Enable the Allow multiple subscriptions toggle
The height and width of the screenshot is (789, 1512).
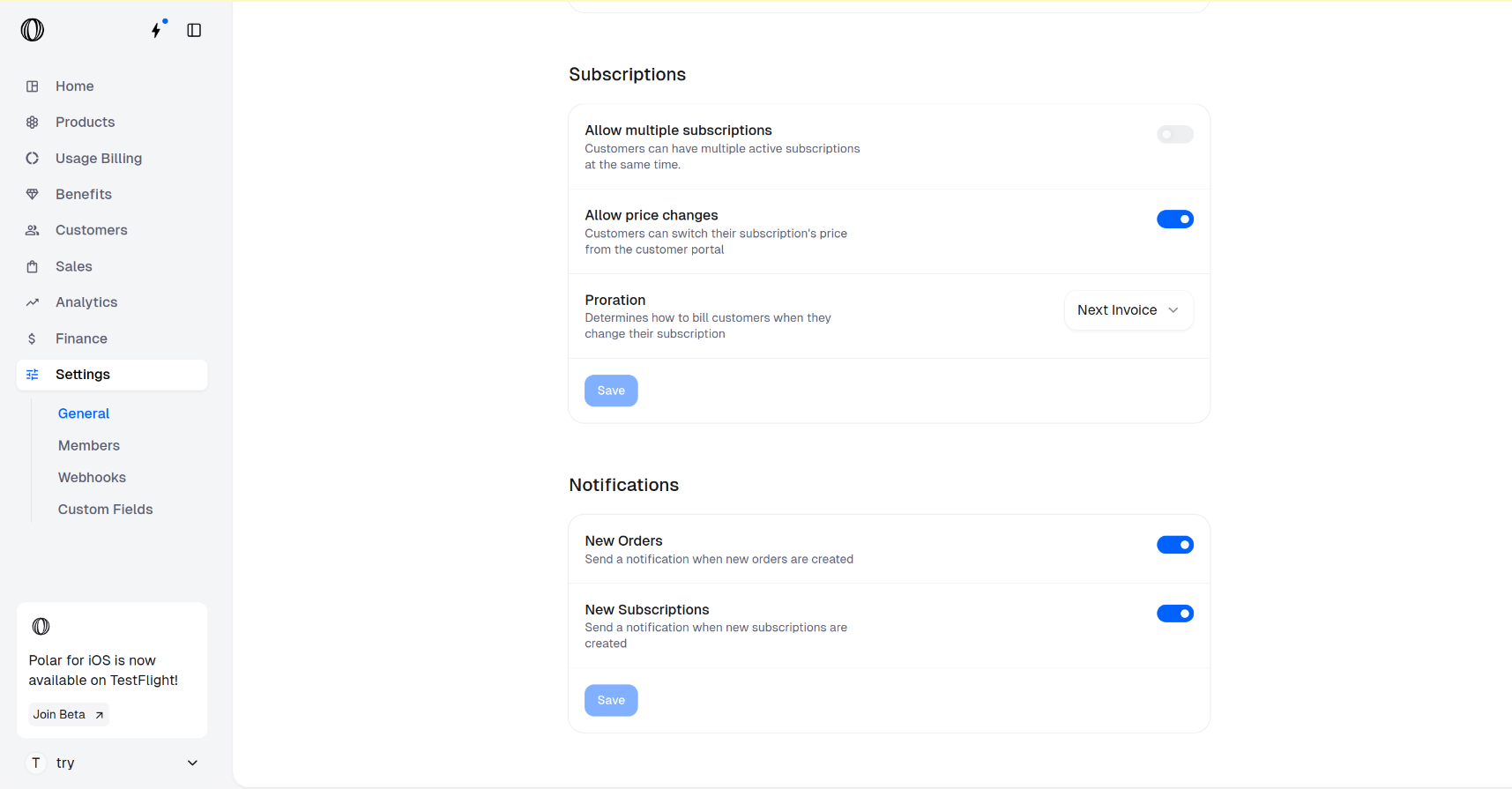pyautogui.click(x=1174, y=134)
